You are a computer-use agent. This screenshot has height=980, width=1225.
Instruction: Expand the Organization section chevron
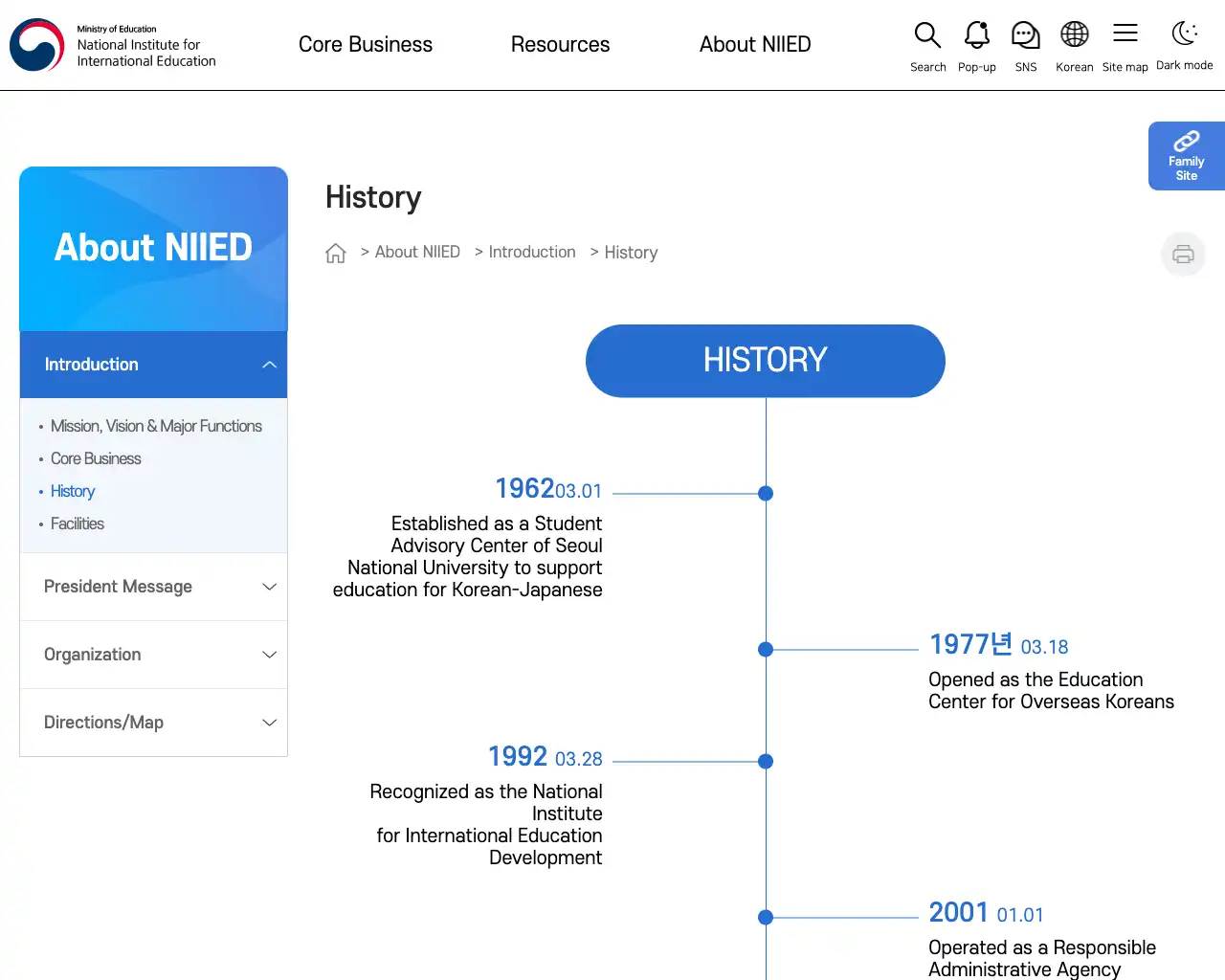(269, 655)
